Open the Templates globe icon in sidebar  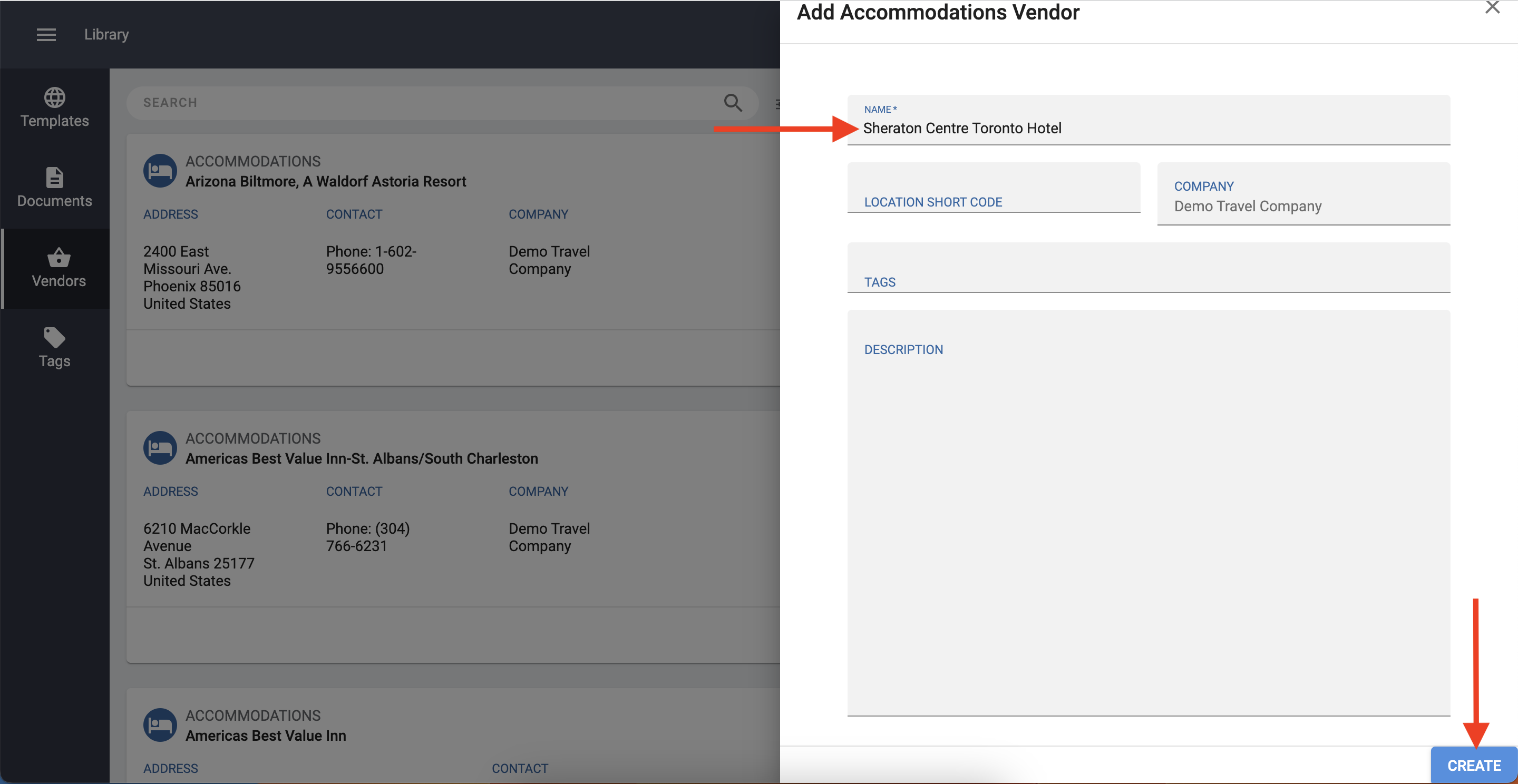[x=55, y=97]
